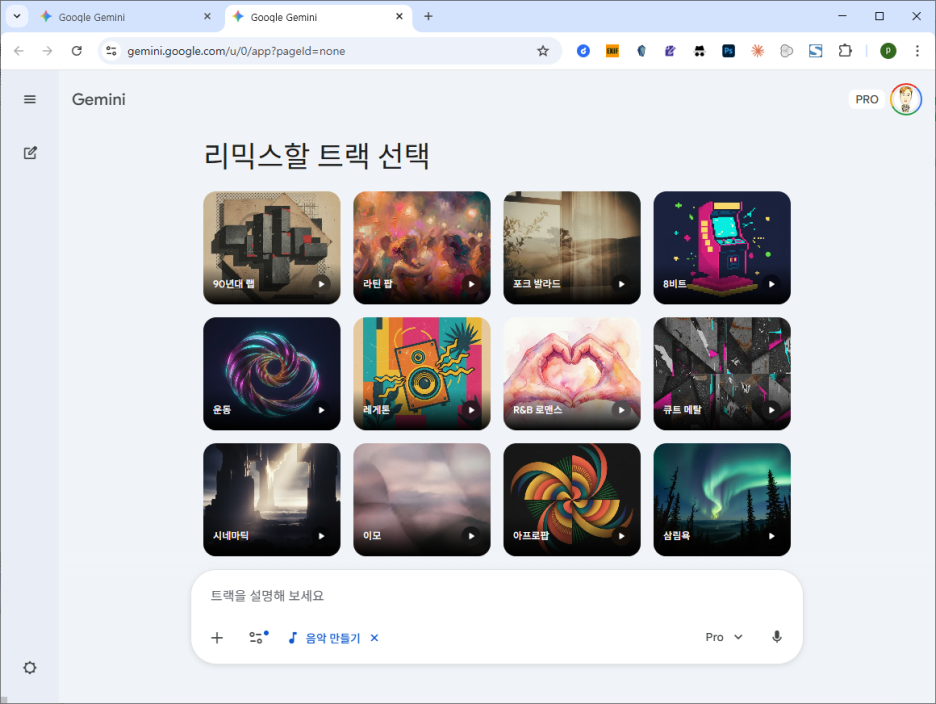Open the Photoshop extension icon

point(728,51)
